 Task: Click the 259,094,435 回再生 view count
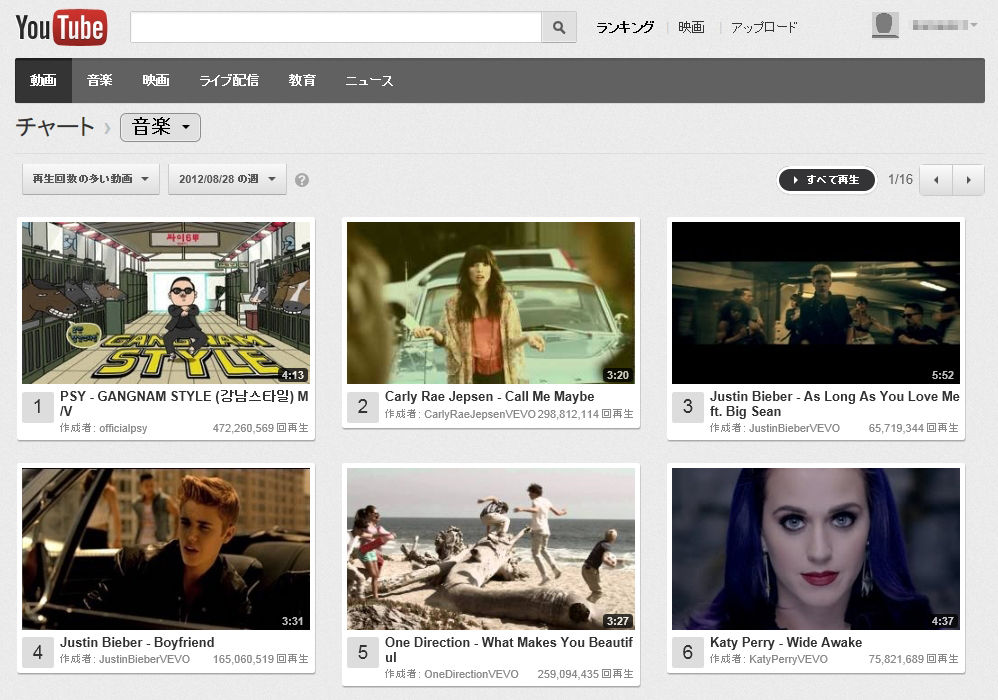click(586, 674)
